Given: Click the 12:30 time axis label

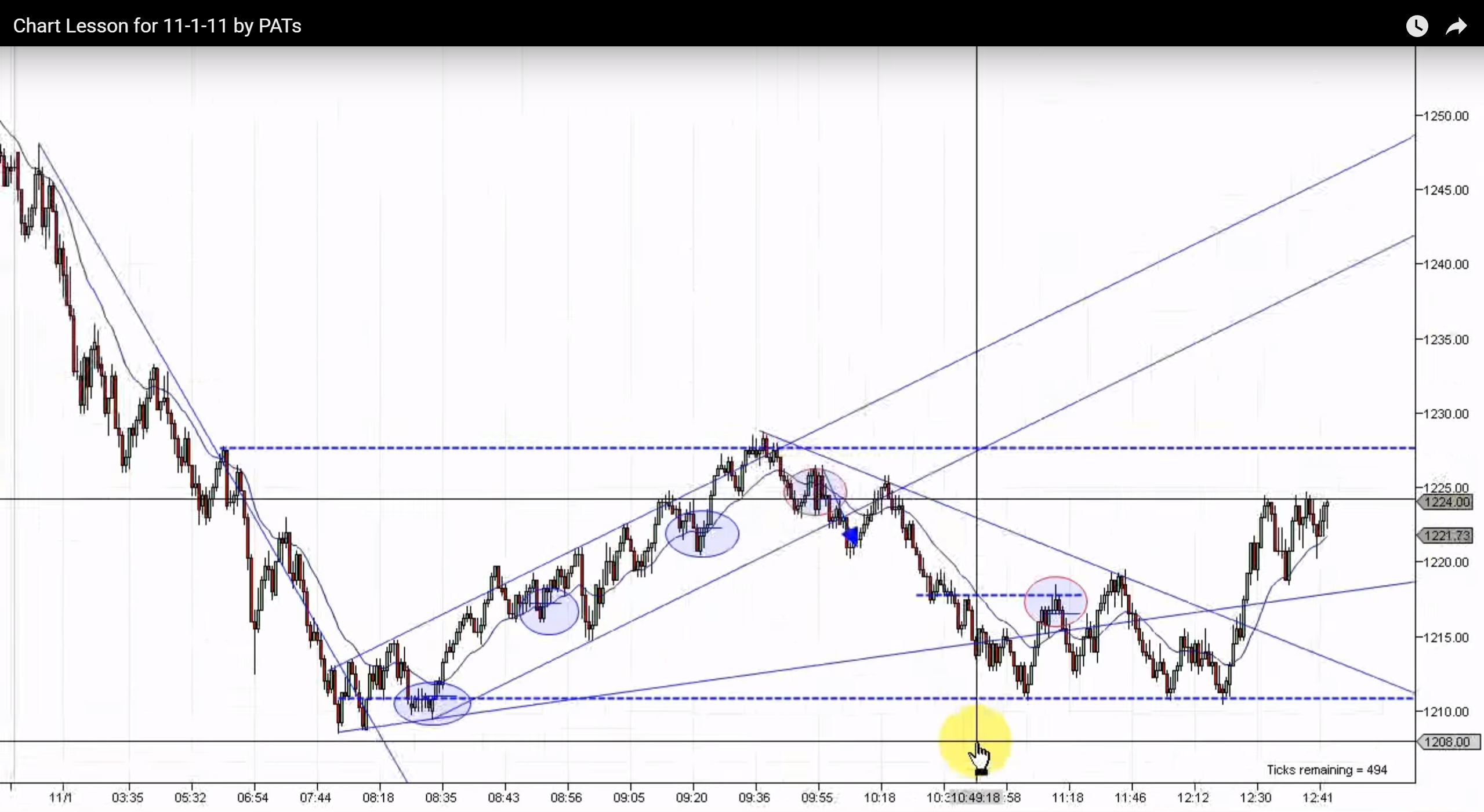Looking at the screenshot, I should [x=1256, y=798].
